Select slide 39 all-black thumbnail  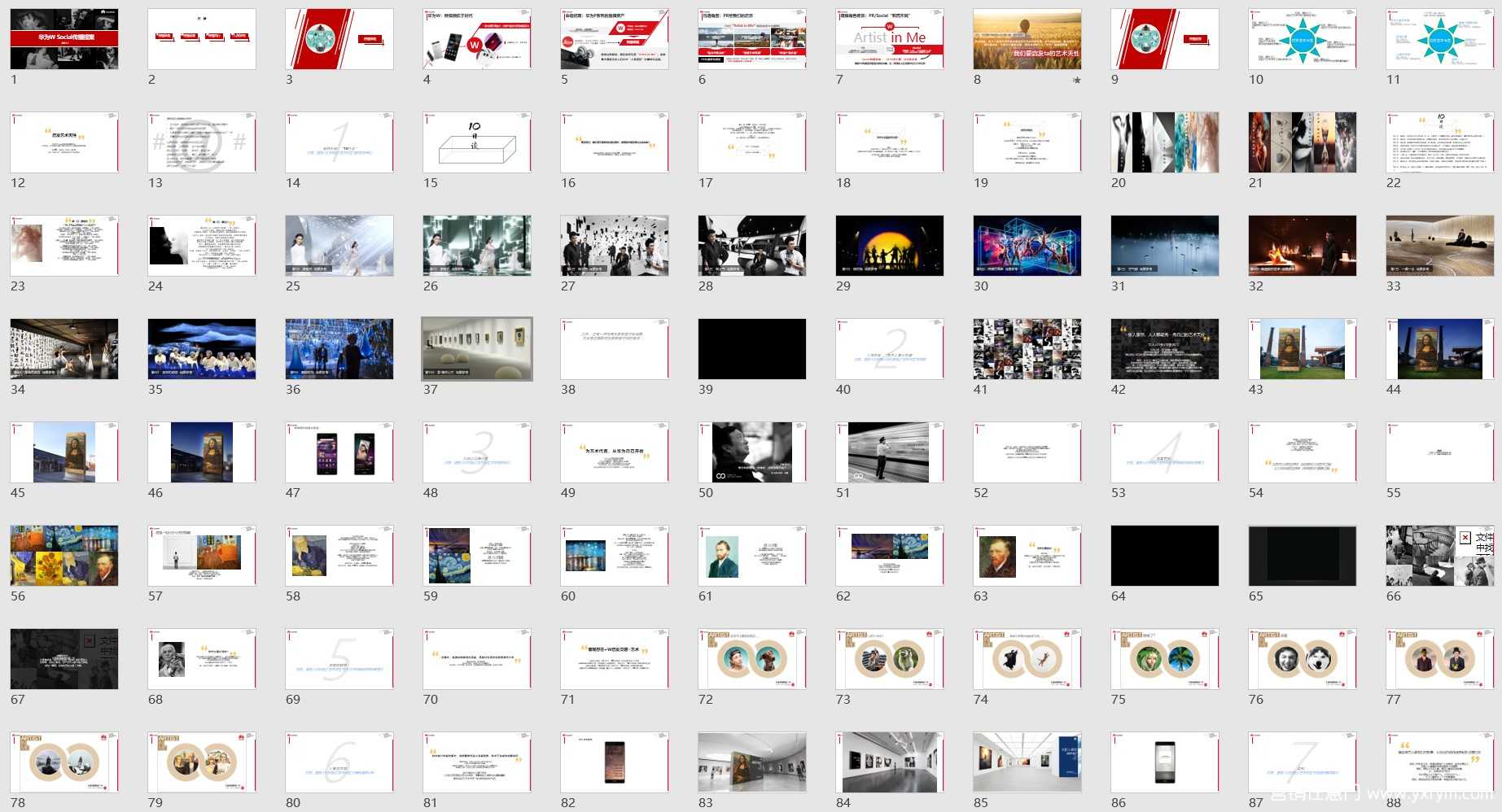tap(752, 349)
